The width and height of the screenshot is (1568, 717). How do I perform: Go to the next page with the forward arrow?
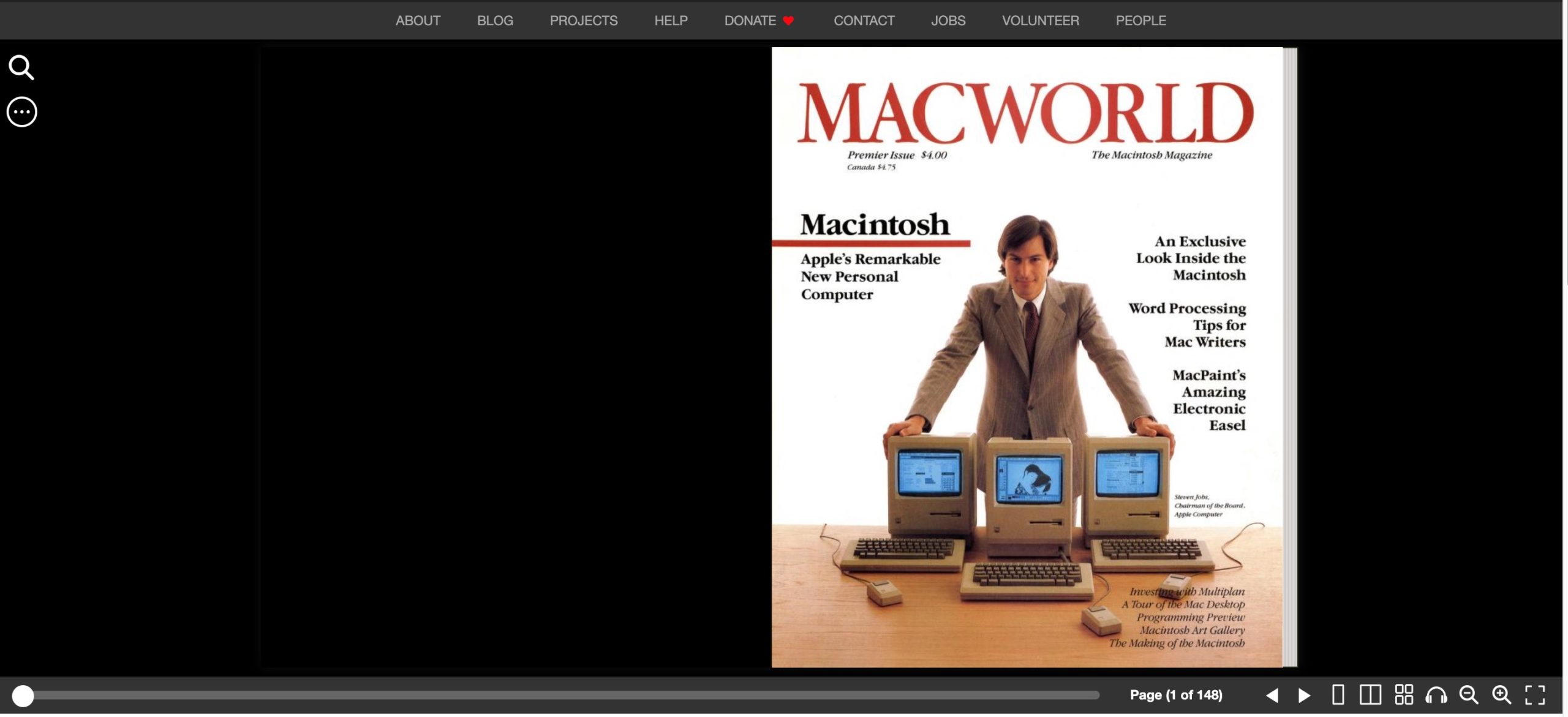coord(1303,695)
